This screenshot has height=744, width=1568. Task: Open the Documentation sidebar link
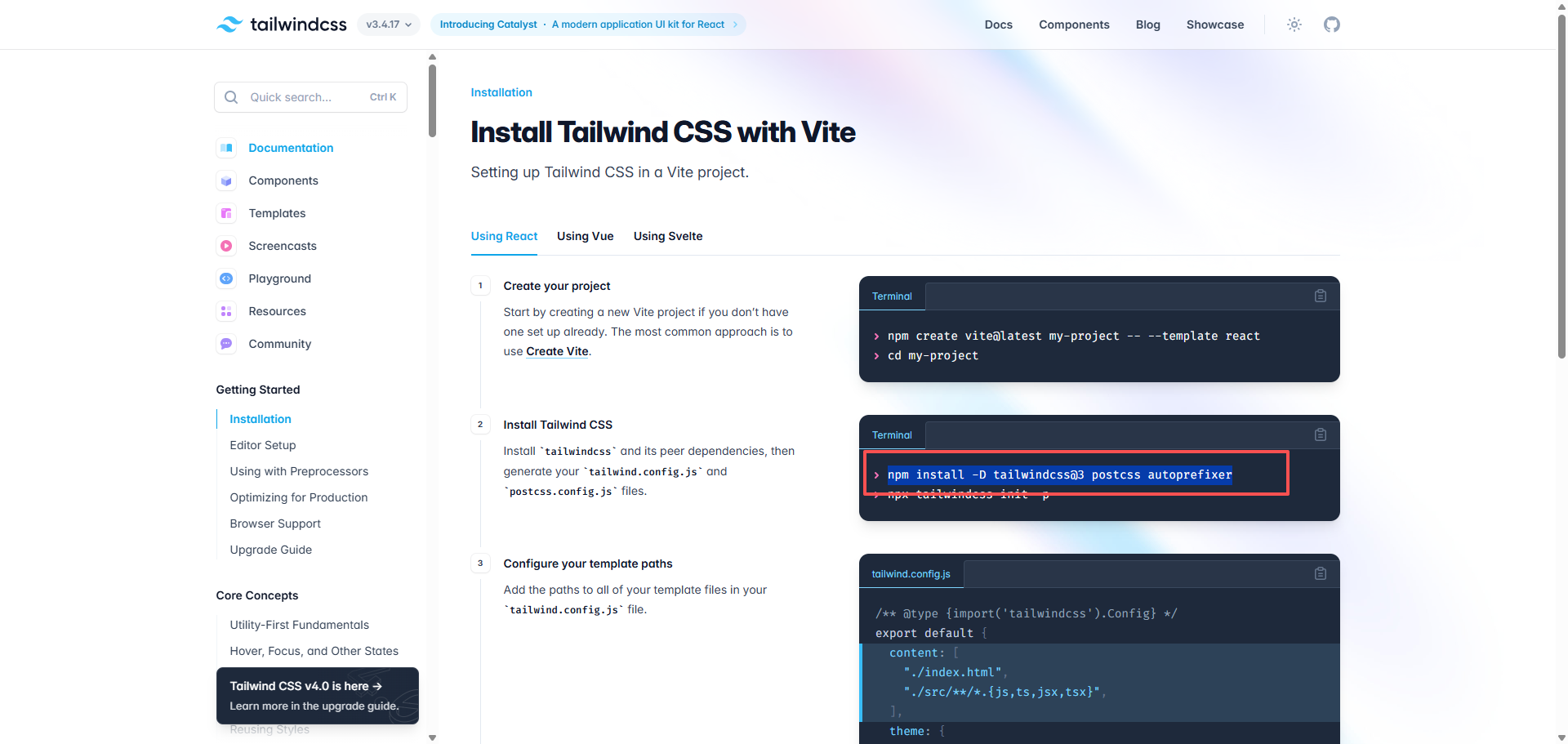[291, 148]
